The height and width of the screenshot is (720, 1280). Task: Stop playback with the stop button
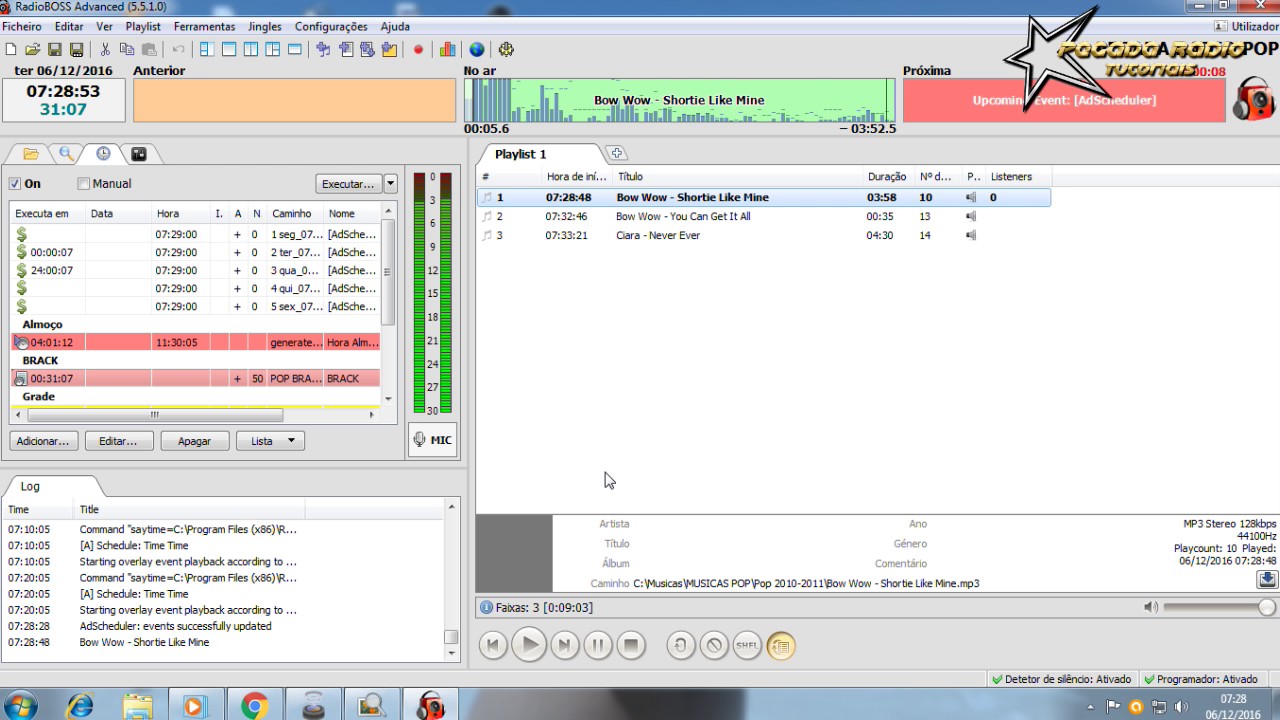(632, 646)
